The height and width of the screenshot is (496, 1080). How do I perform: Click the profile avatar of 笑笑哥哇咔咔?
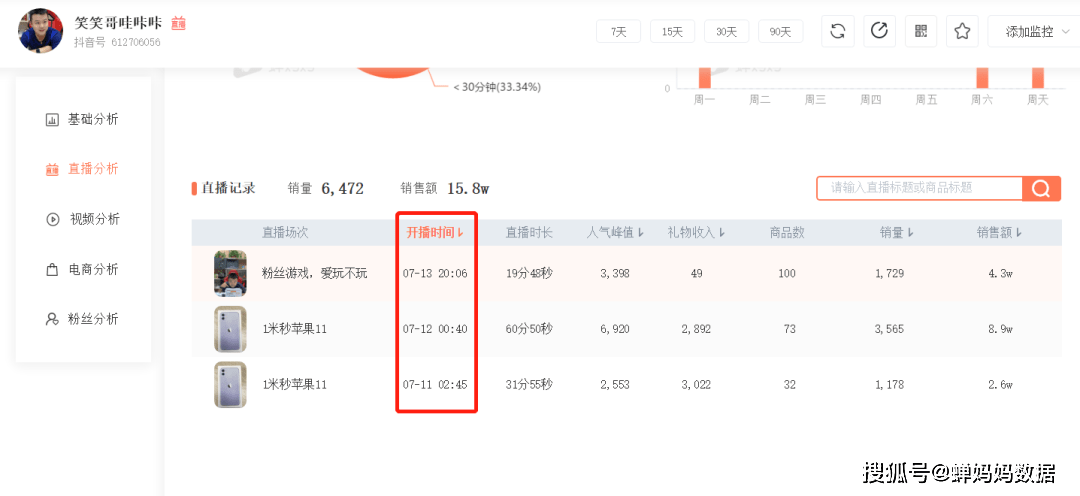(41, 31)
